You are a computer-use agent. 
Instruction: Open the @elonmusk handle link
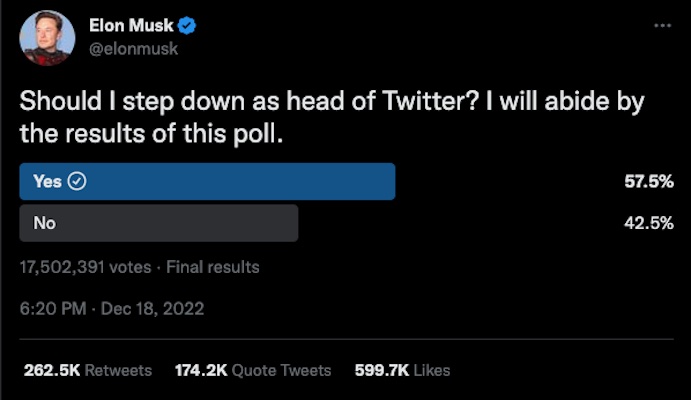[x=140, y=48]
